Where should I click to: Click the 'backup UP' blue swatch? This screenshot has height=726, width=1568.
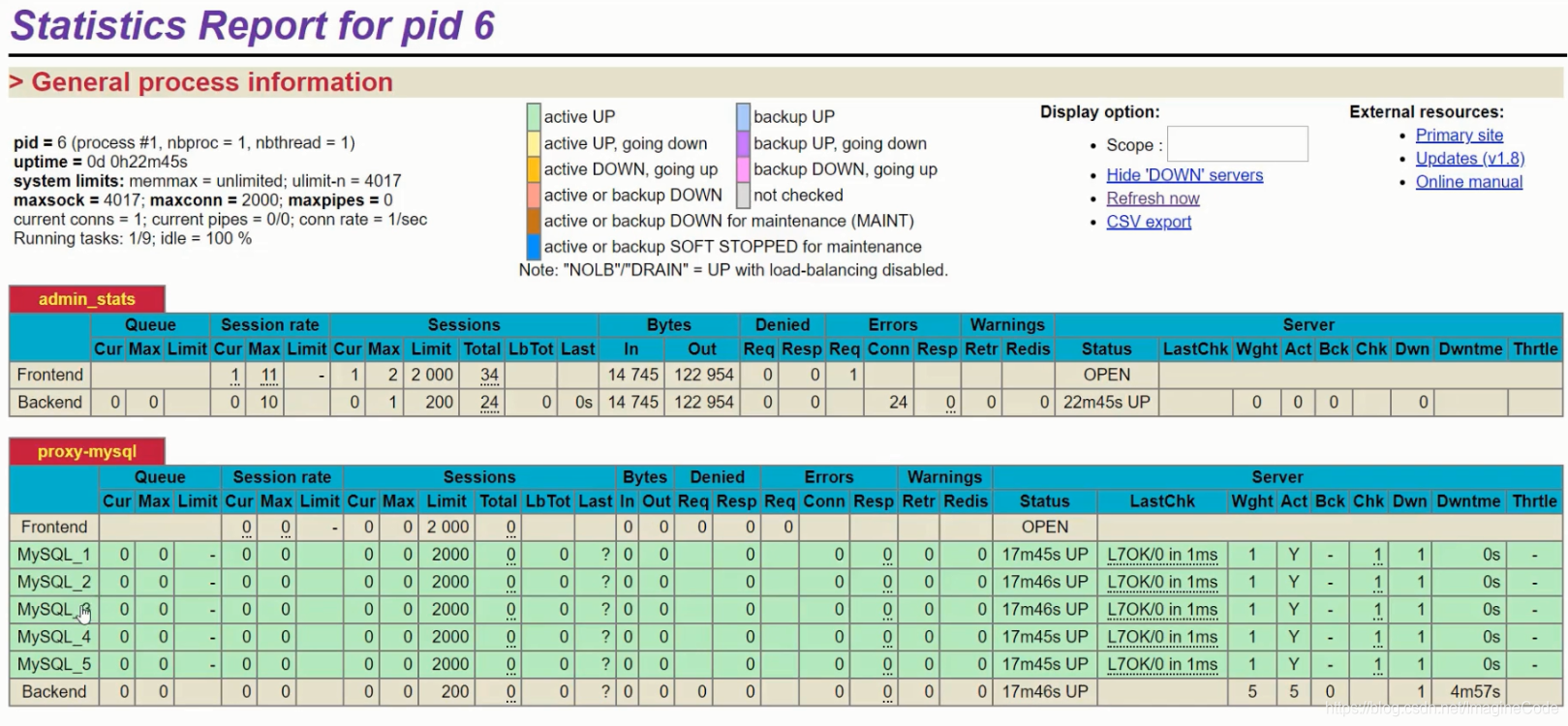743,116
